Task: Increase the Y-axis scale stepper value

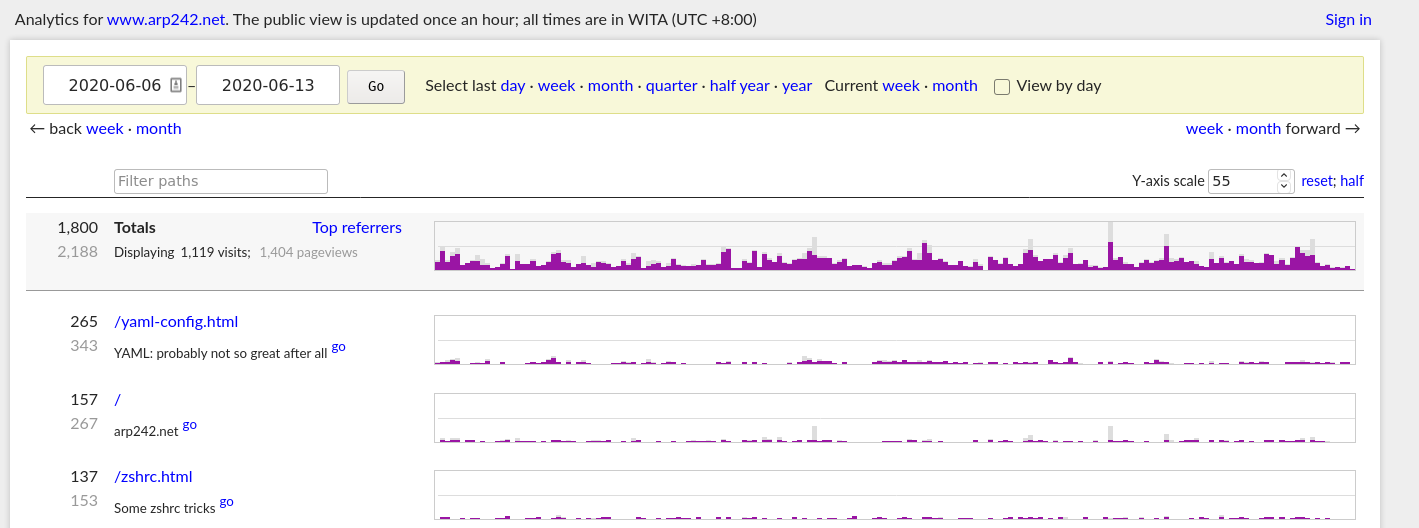Action: coord(1285,177)
